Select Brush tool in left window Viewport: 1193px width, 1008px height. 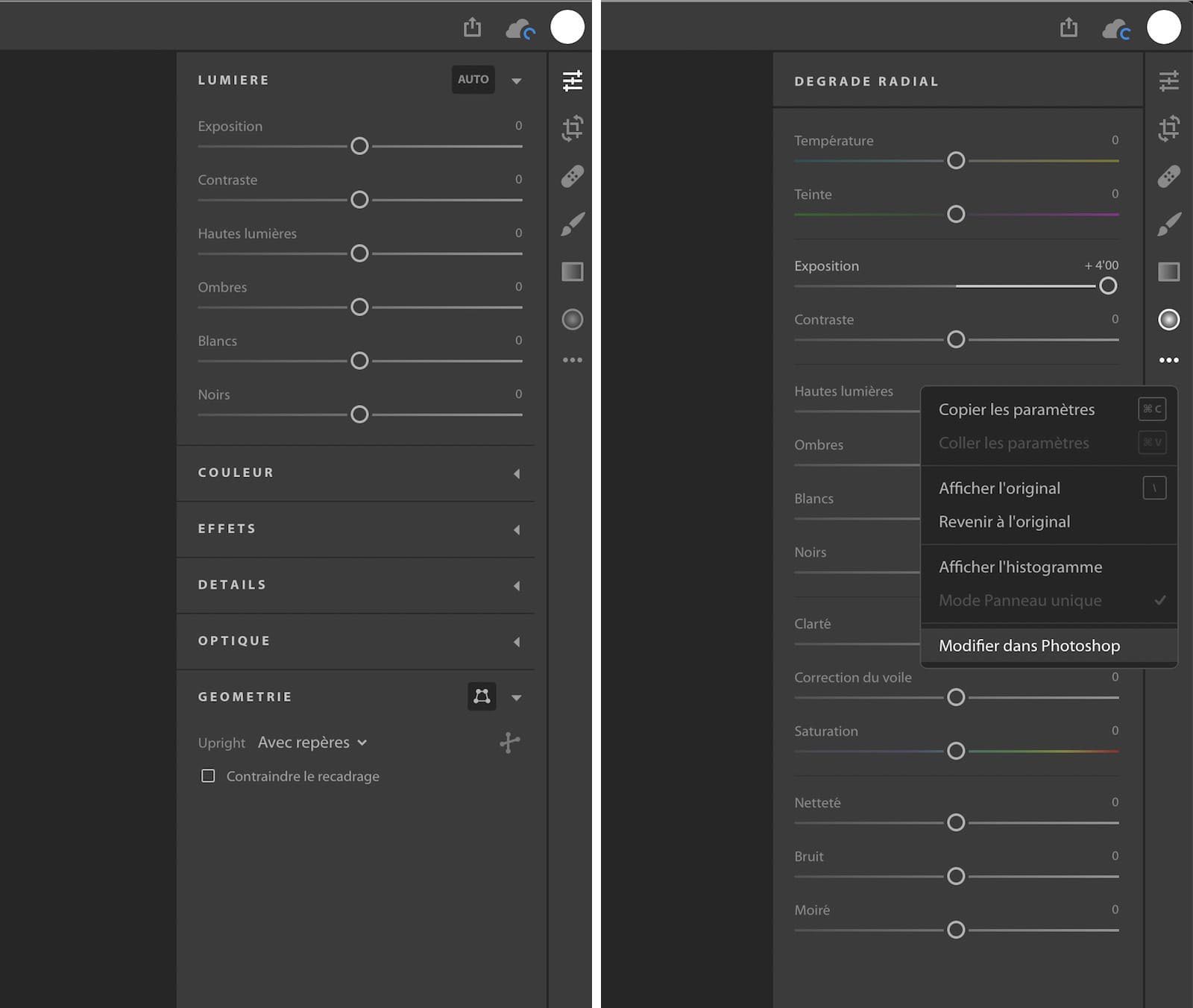[x=572, y=224]
